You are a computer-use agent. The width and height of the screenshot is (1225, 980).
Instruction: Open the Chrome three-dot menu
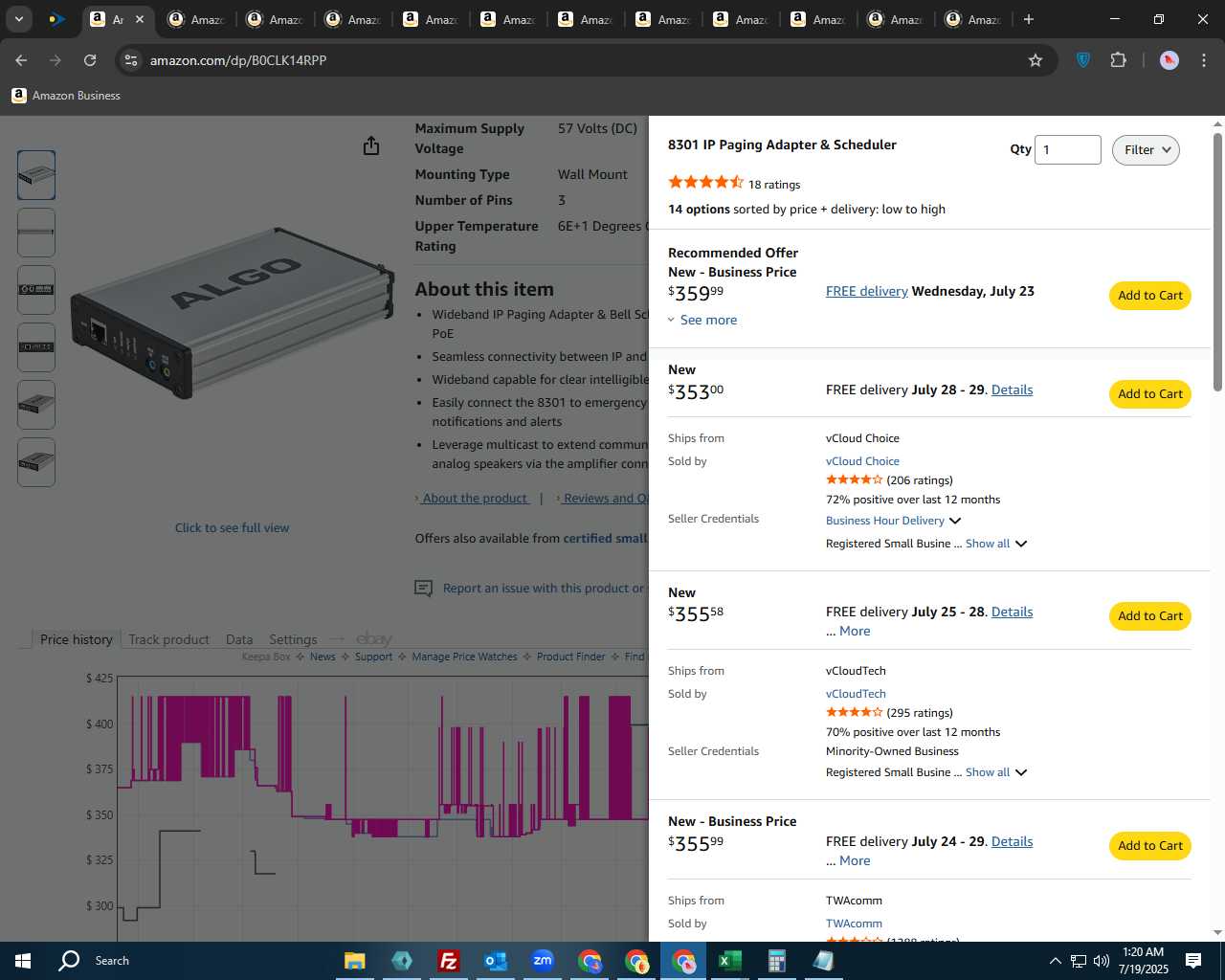(x=1203, y=60)
